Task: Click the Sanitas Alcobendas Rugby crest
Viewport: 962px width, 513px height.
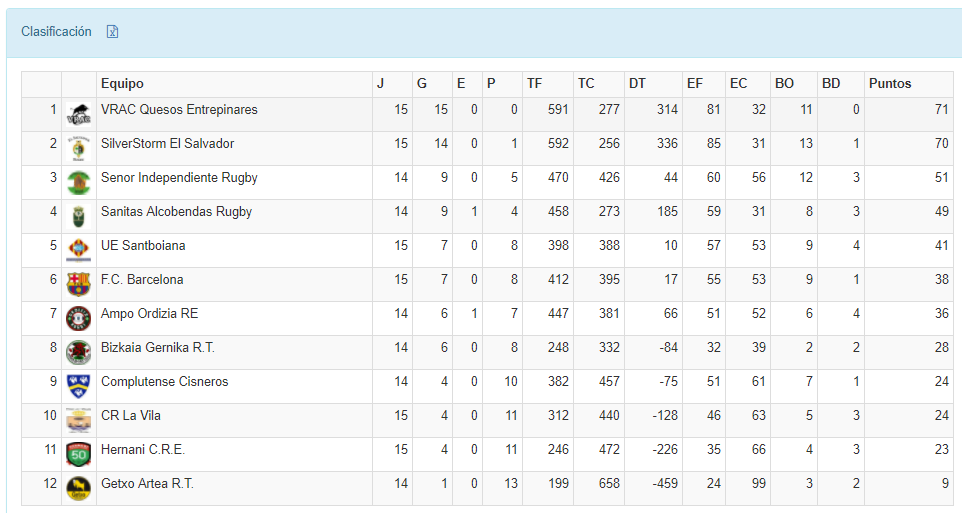Action: 78,216
